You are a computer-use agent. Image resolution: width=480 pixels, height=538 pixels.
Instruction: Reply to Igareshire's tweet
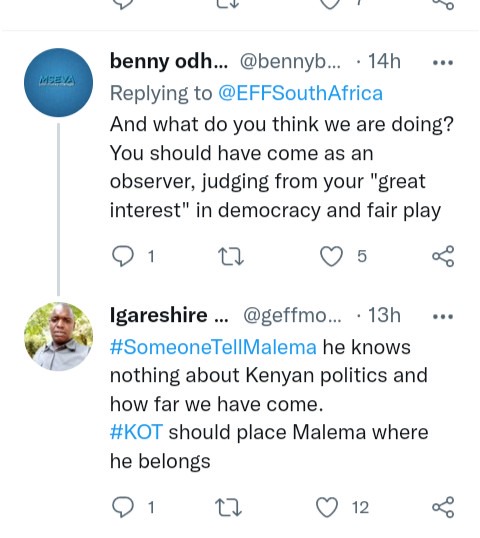[123, 507]
